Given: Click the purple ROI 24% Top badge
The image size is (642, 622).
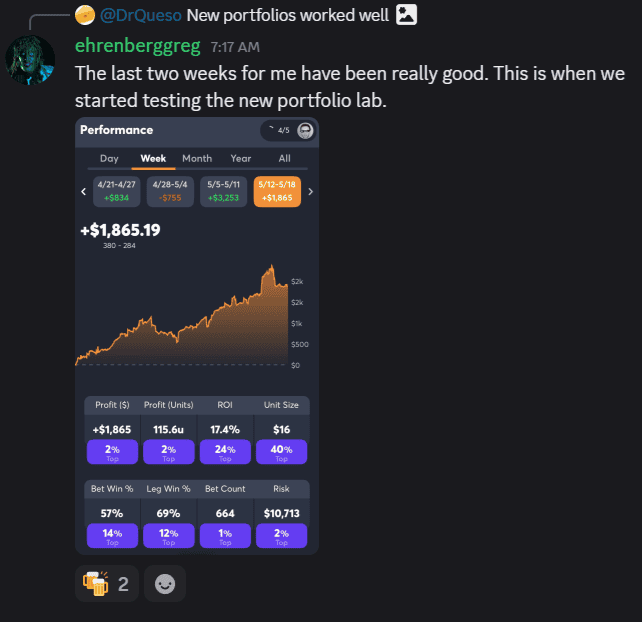Looking at the screenshot, I should (225, 452).
